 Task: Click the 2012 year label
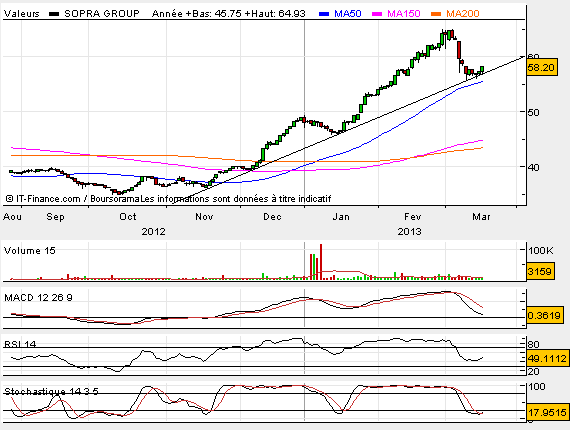click(x=153, y=232)
